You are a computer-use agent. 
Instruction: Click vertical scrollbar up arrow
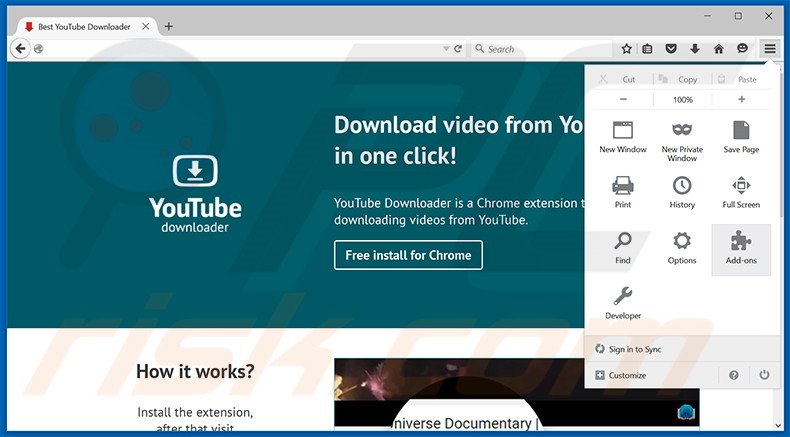(x=780, y=67)
